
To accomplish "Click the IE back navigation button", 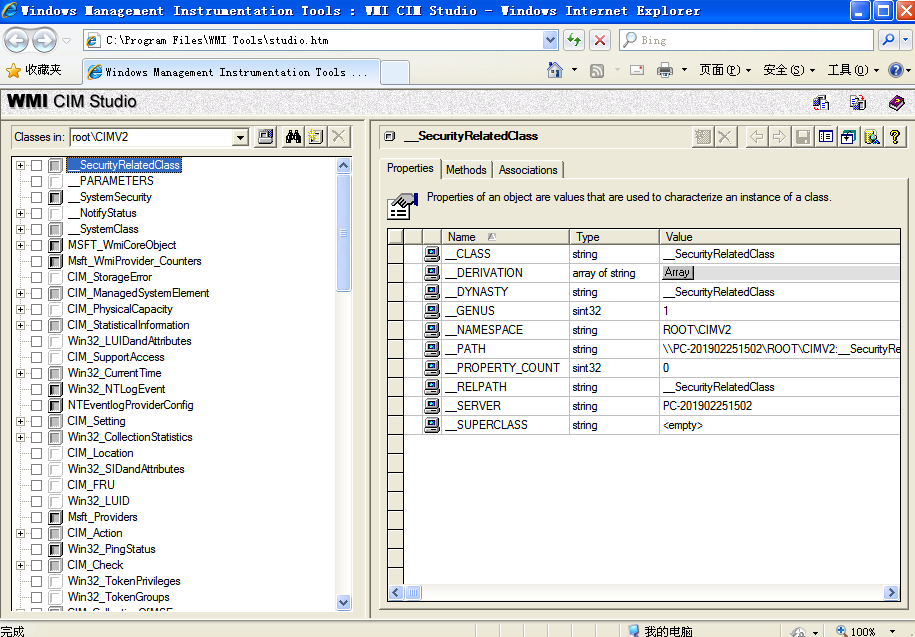I will tap(16, 40).
